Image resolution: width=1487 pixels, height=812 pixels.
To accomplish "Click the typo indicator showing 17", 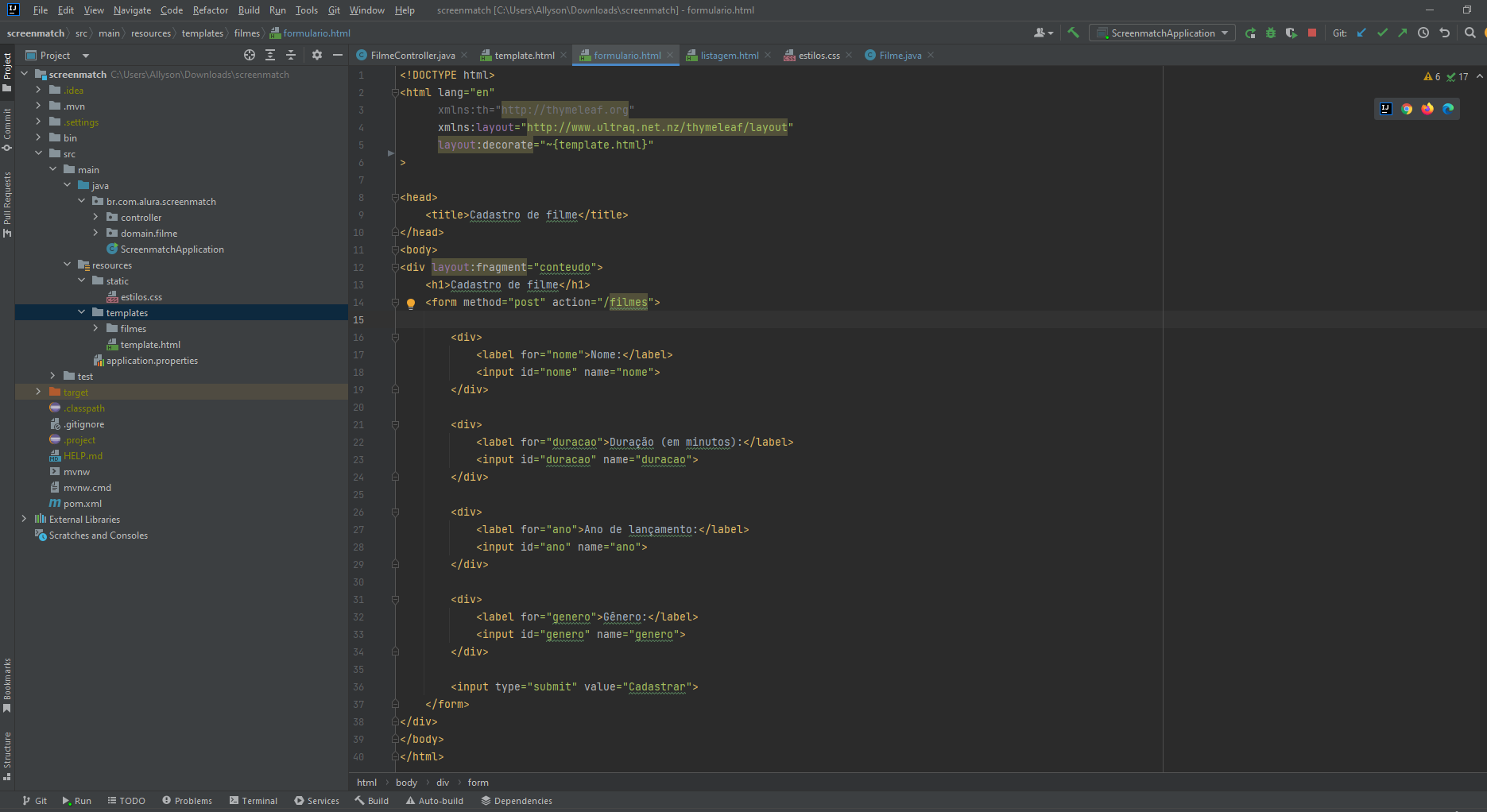I will pos(1458,77).
